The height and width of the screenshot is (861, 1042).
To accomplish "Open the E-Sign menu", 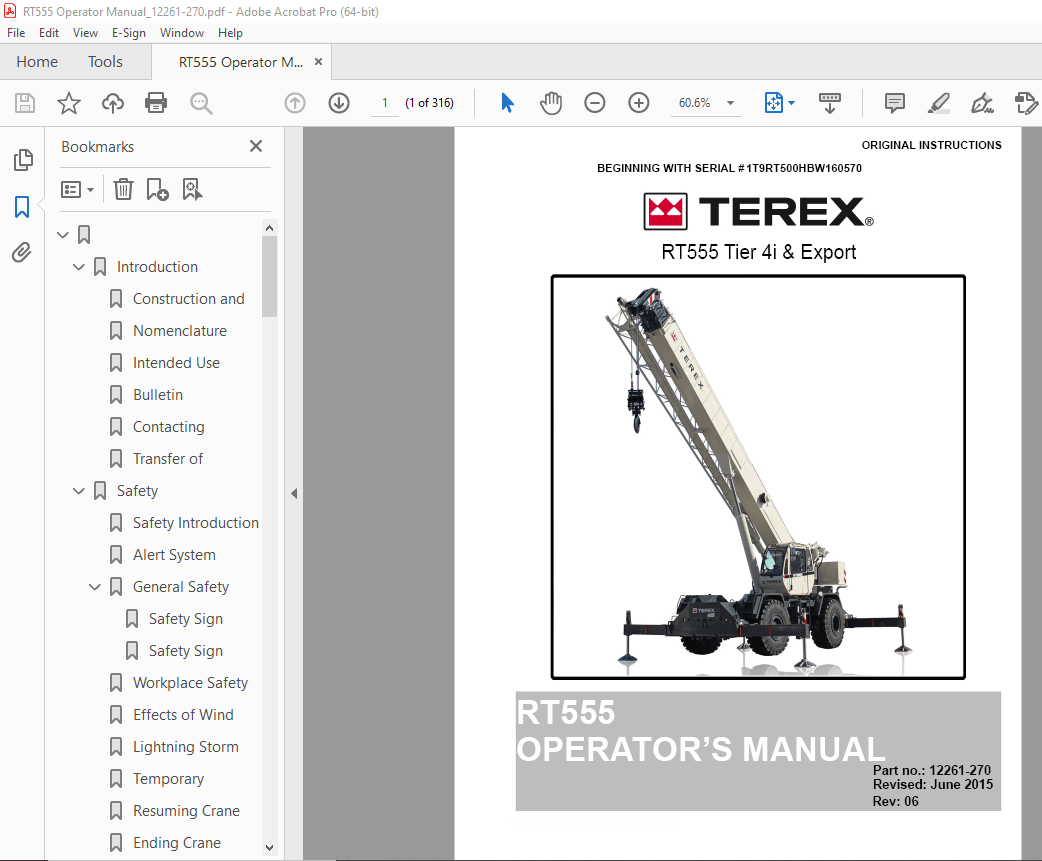I will tap(128, 32).
